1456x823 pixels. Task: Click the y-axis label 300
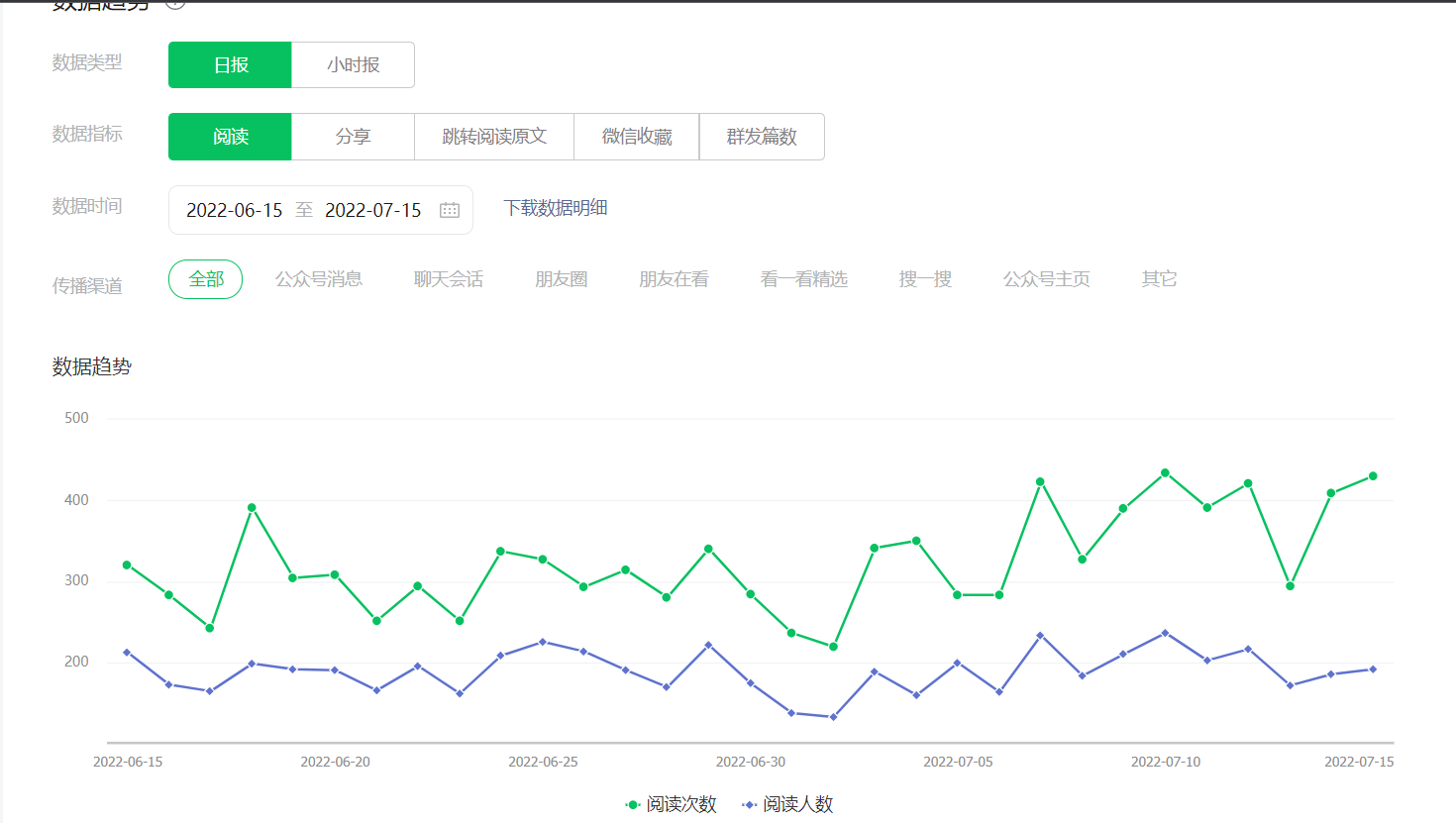[76, 580]
